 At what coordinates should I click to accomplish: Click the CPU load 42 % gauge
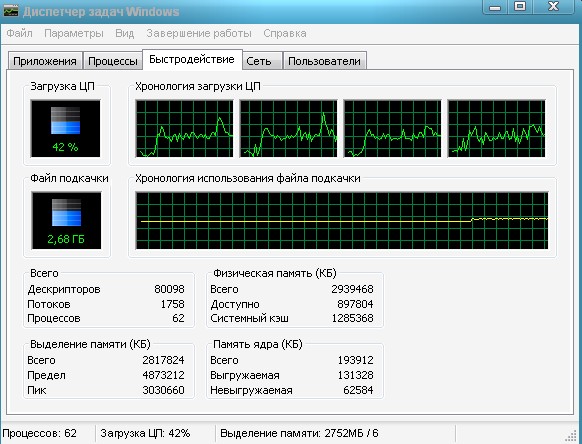[65, 128]
